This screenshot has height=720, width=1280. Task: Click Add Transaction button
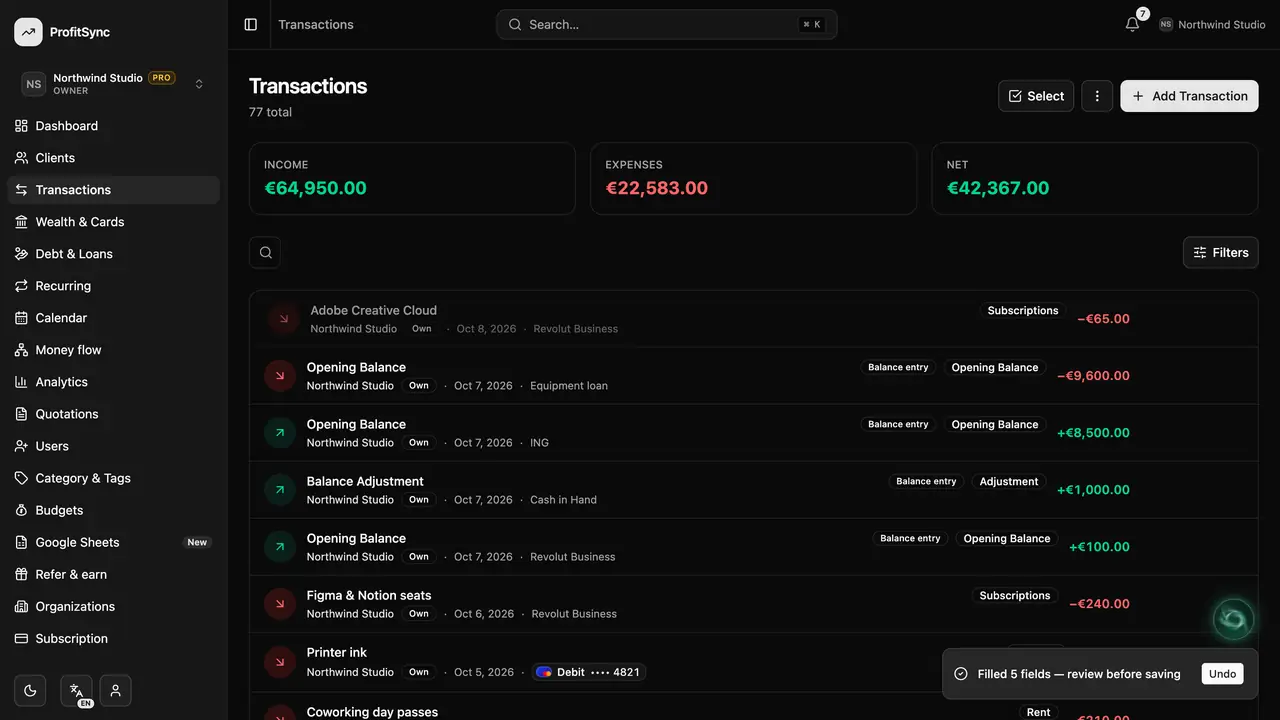[1189, 96]
